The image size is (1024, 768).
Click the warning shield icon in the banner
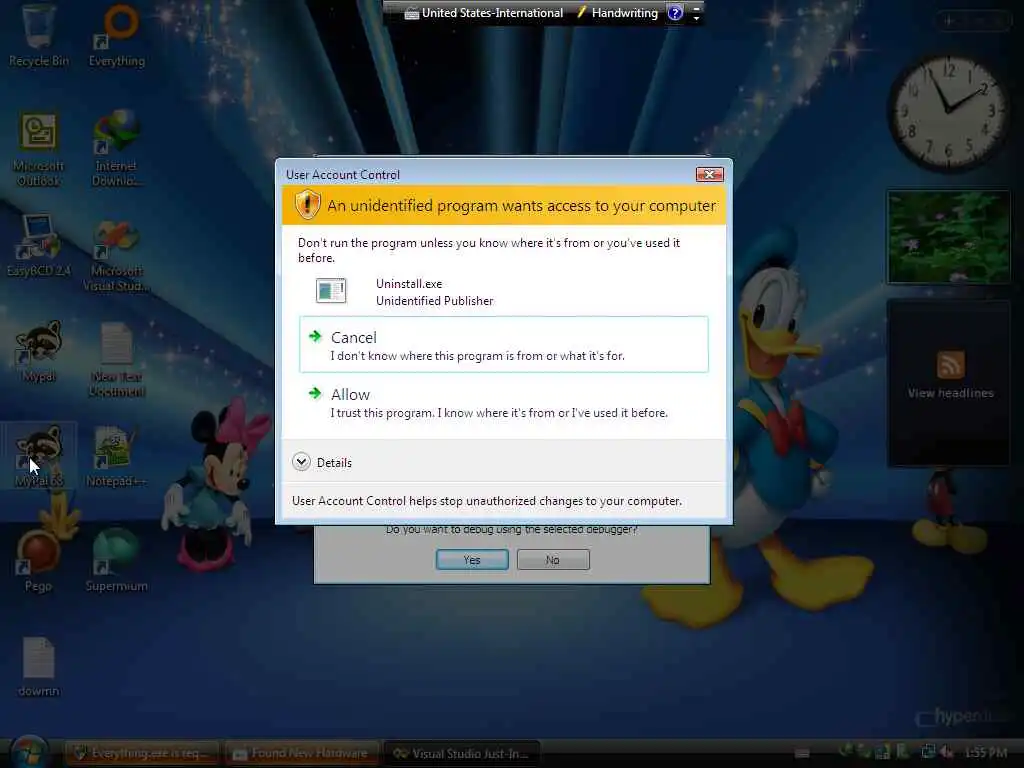pos(307,205)
